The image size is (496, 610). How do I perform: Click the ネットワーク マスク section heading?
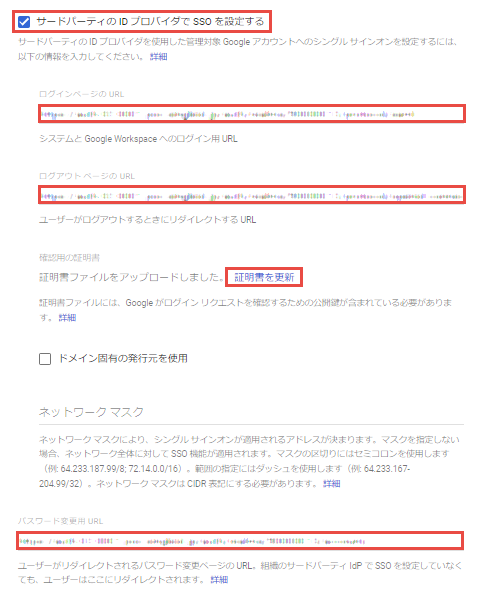[91, 412]
